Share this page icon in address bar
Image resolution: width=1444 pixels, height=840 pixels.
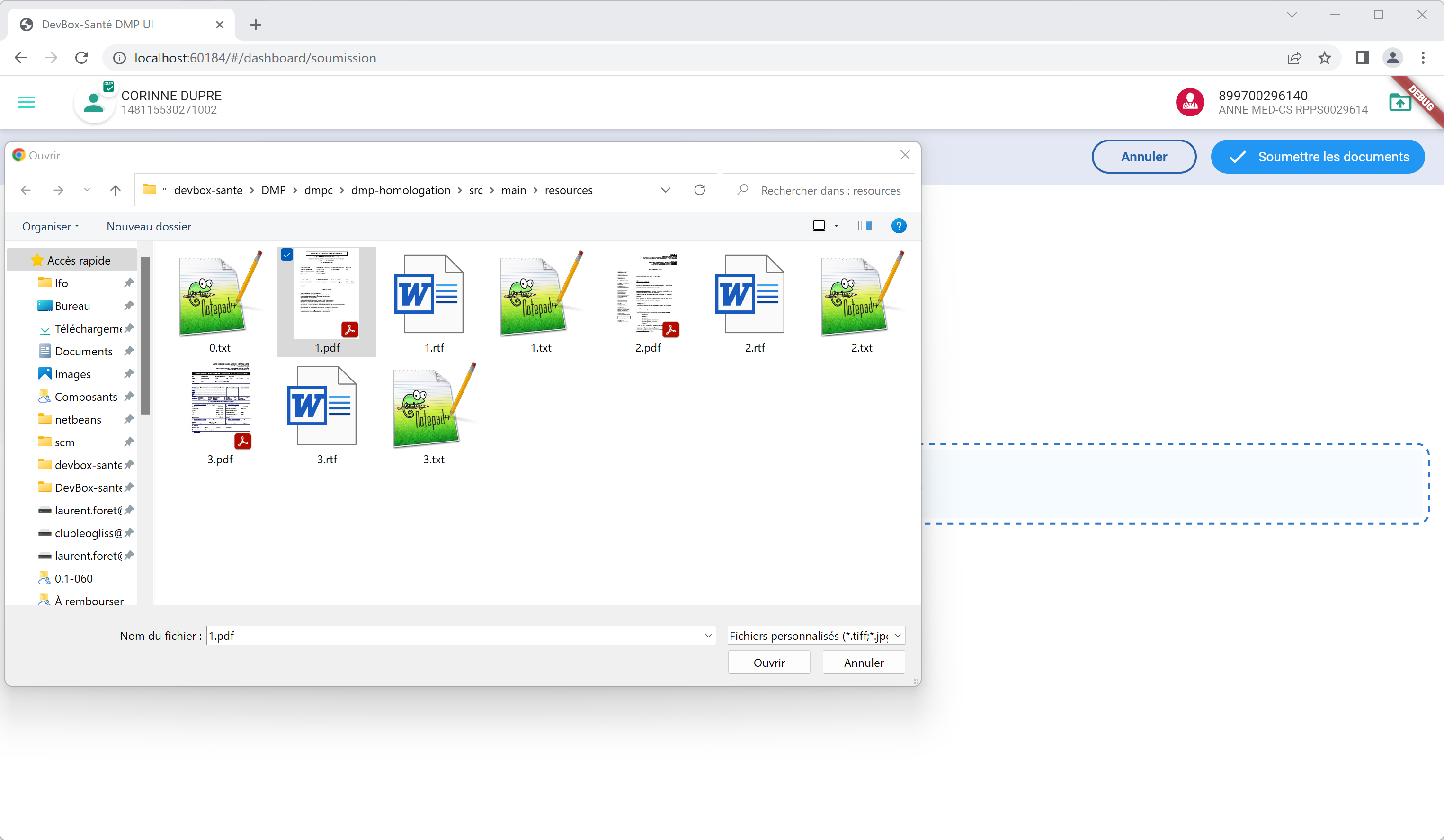pos(1294,58)
